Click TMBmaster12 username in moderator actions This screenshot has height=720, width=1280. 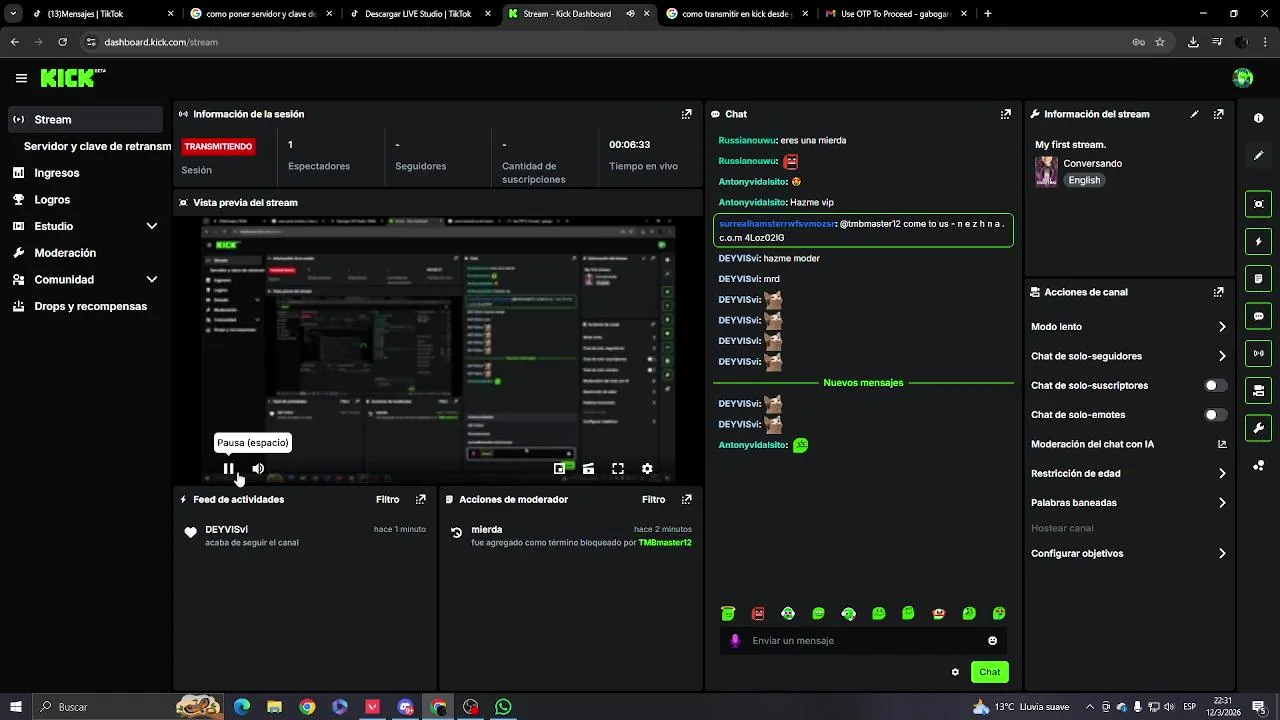[x=665, y=543]
